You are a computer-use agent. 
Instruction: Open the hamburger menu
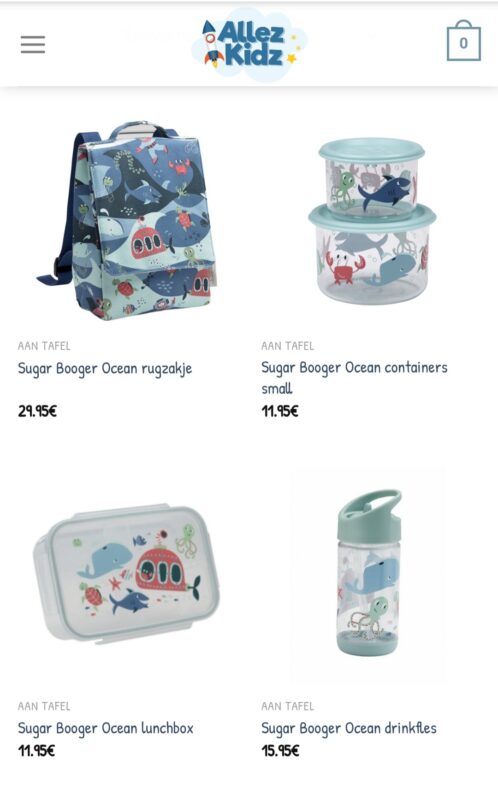pos(33,44)
